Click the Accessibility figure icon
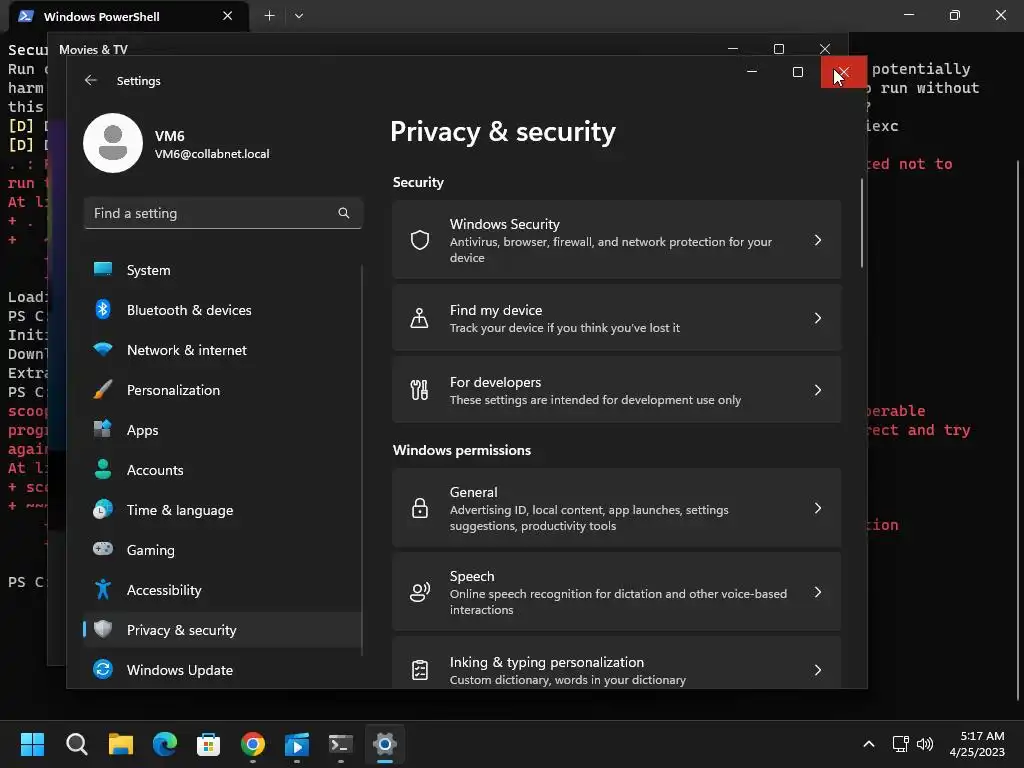 pos(103,589)
